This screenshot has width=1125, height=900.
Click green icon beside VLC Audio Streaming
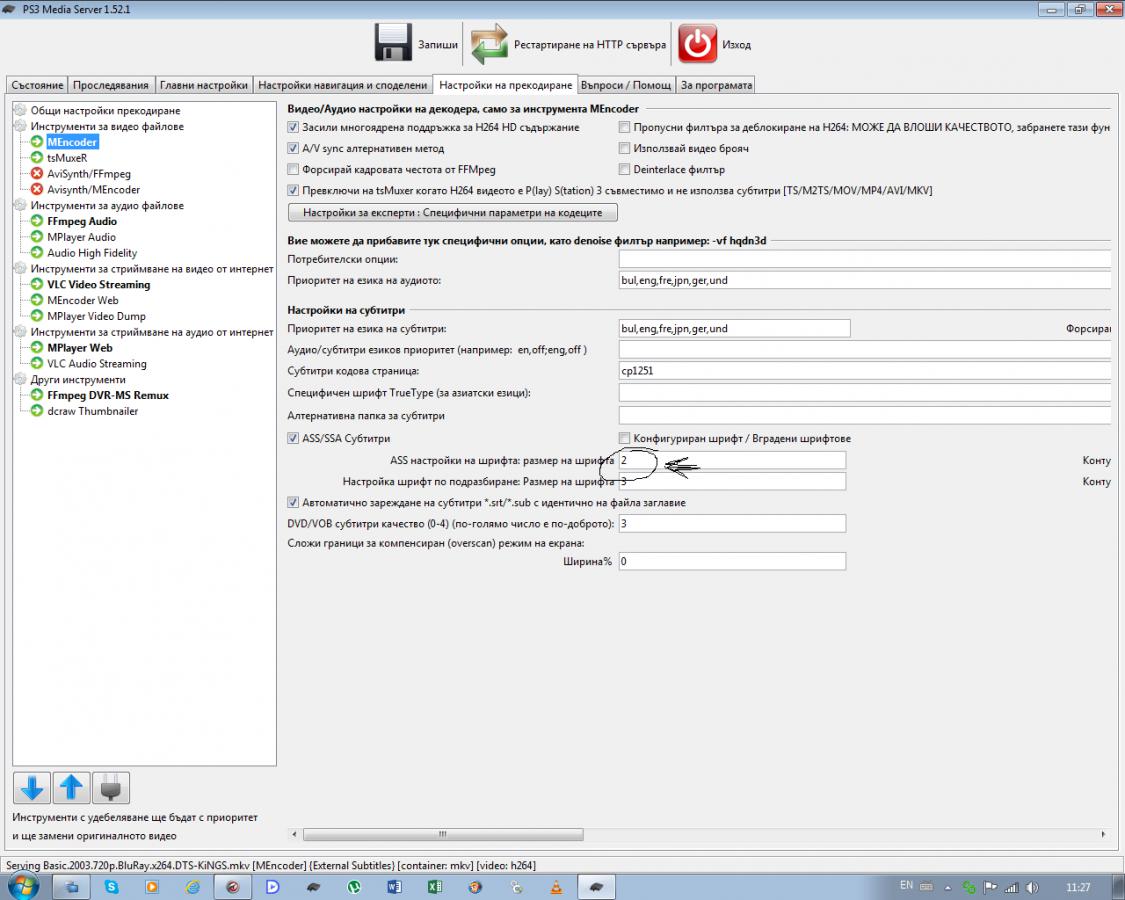tap(37, 363)
